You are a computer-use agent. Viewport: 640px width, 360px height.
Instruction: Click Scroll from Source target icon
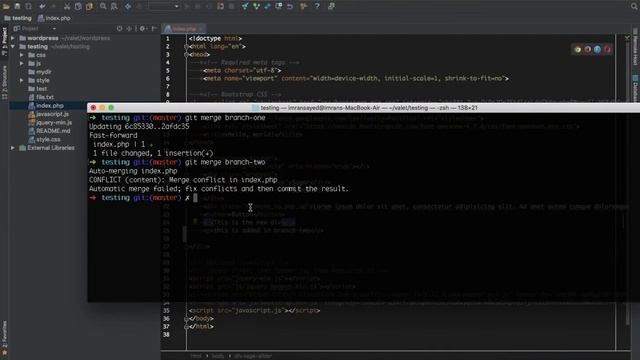point(119,29)
